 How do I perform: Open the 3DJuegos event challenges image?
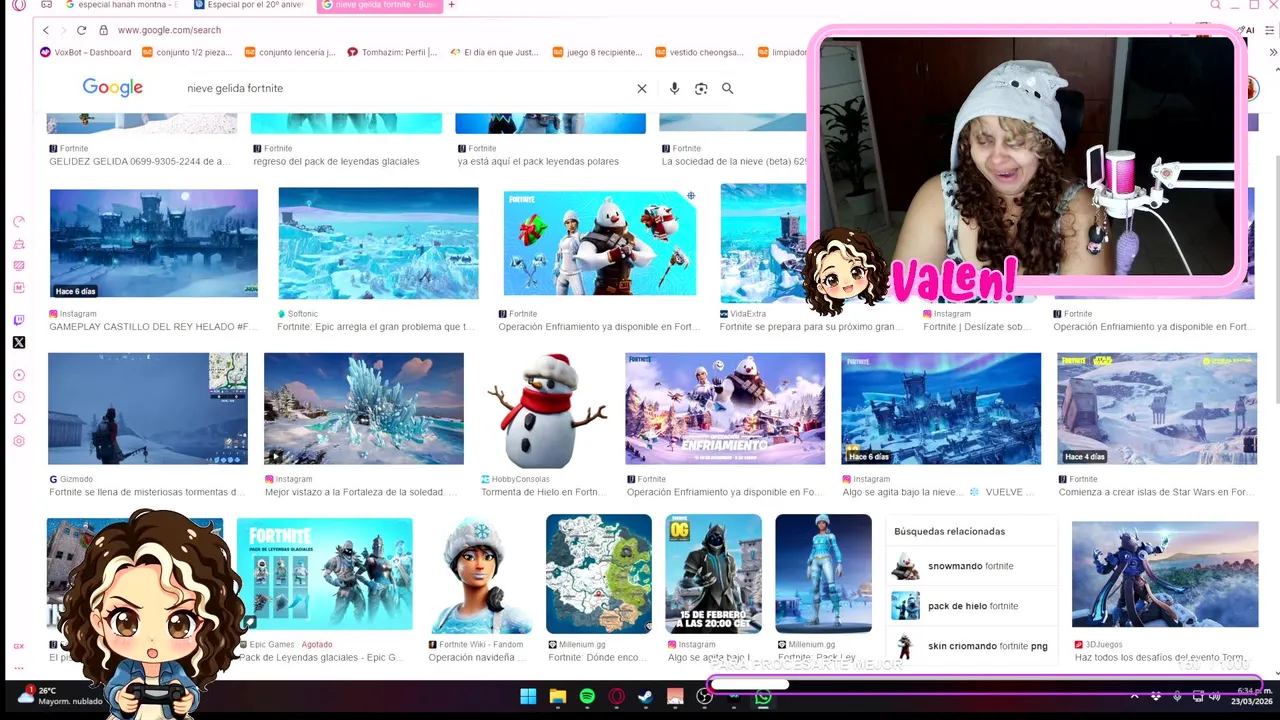tap(1165, 574)
